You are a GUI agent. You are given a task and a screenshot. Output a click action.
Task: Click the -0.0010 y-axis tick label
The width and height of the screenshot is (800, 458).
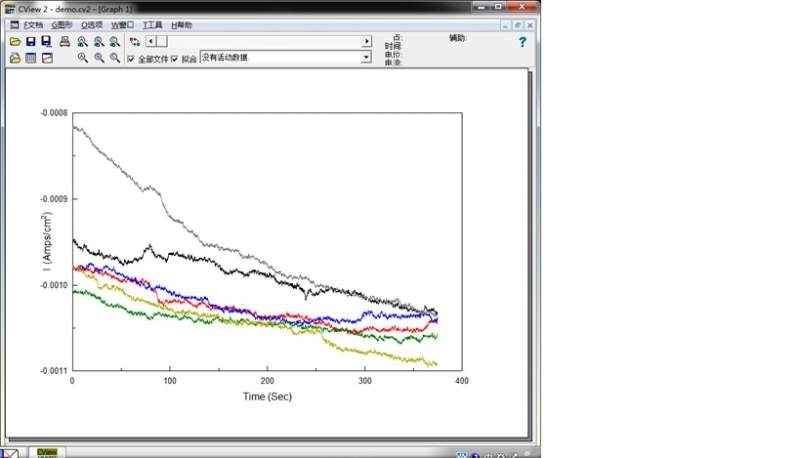[x=54, y=285]
